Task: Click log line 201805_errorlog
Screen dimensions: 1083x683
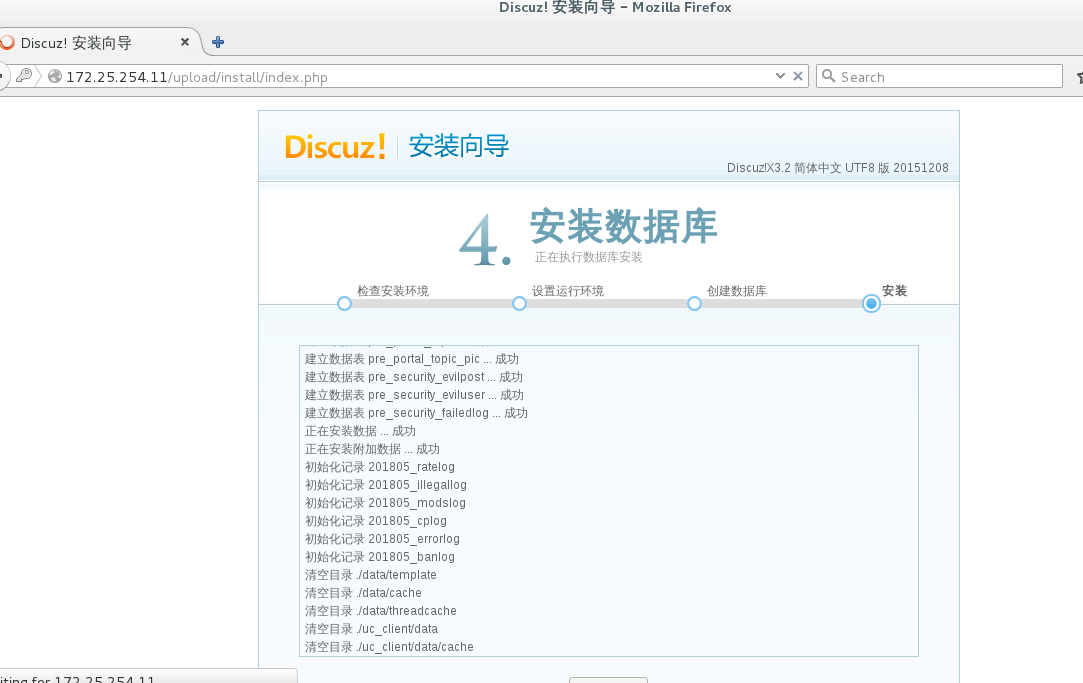Action: [x=382, y=539]
